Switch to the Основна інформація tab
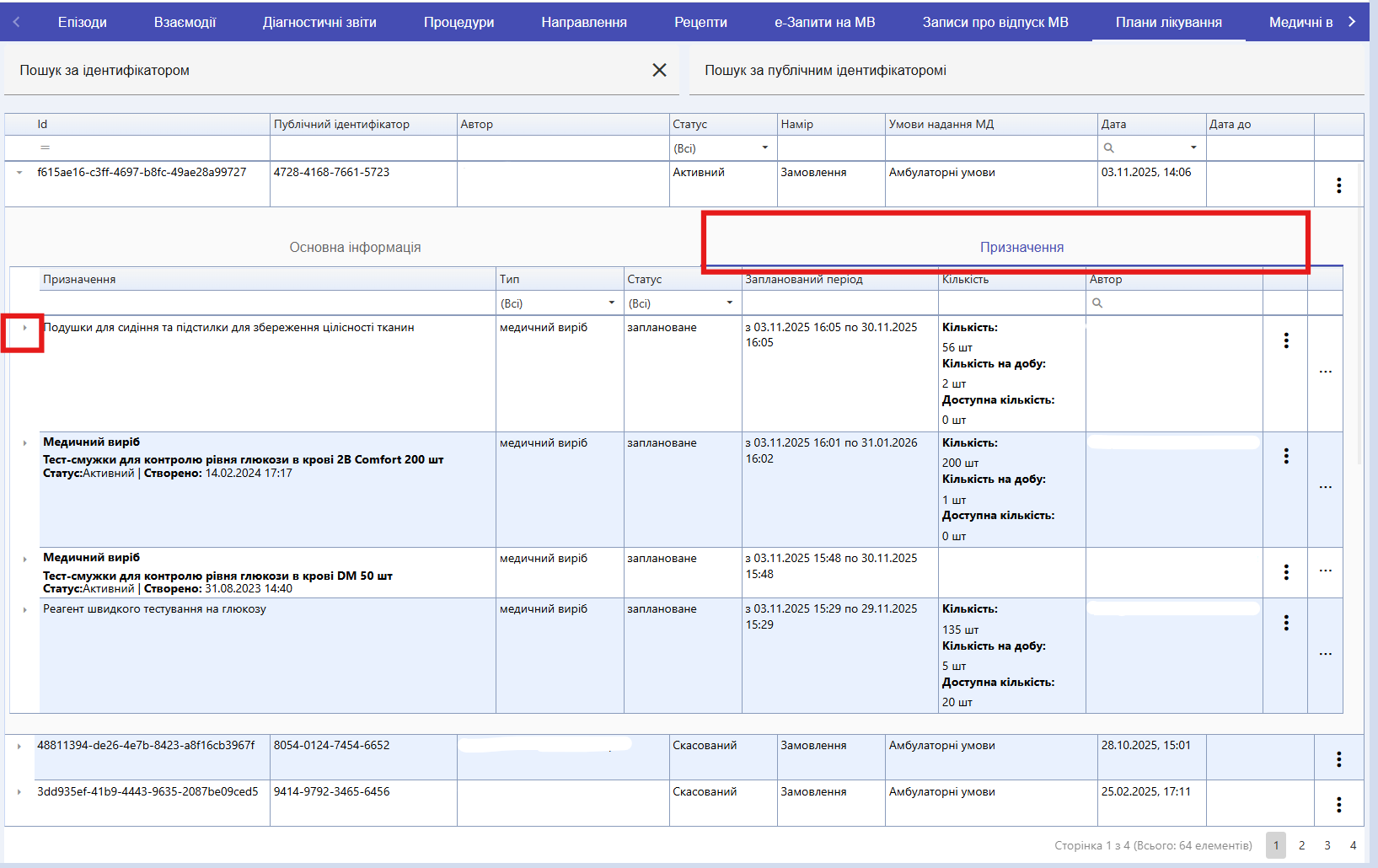Image resolution: width=1378 pixels, height=868 pixels. pyautogui.click(x=355, y=248)
